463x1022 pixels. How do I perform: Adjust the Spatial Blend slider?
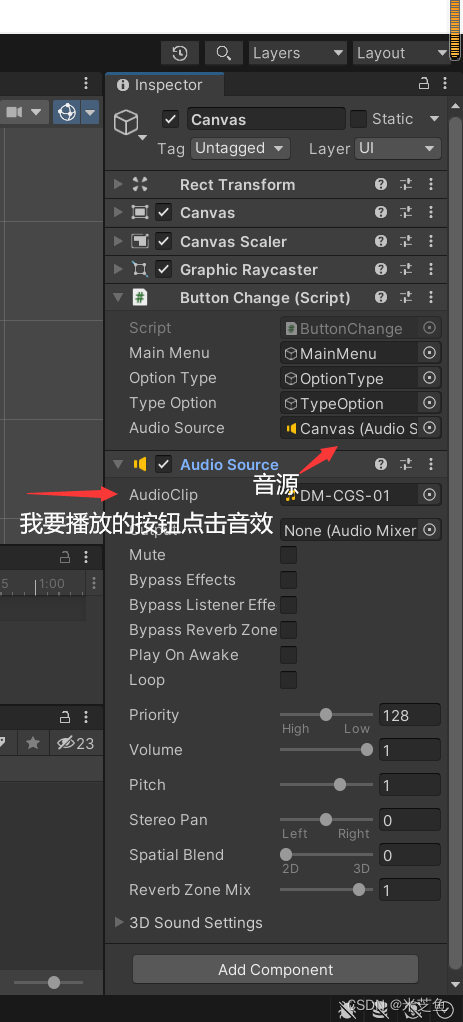326,854
